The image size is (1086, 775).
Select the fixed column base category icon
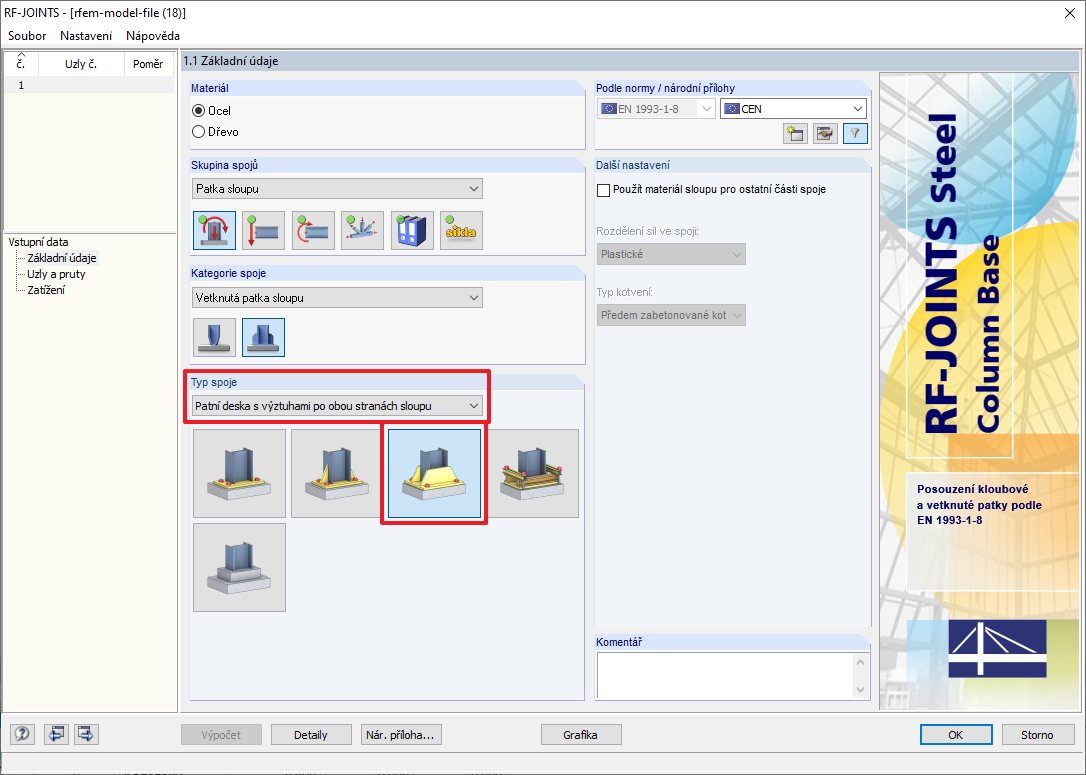263,337
